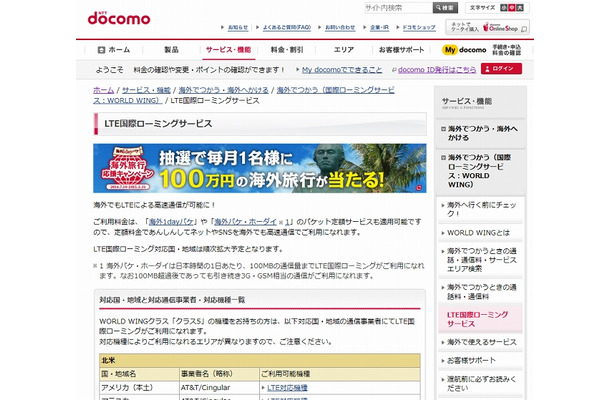Open the サービス・機能 menu tab

[228, 50]
